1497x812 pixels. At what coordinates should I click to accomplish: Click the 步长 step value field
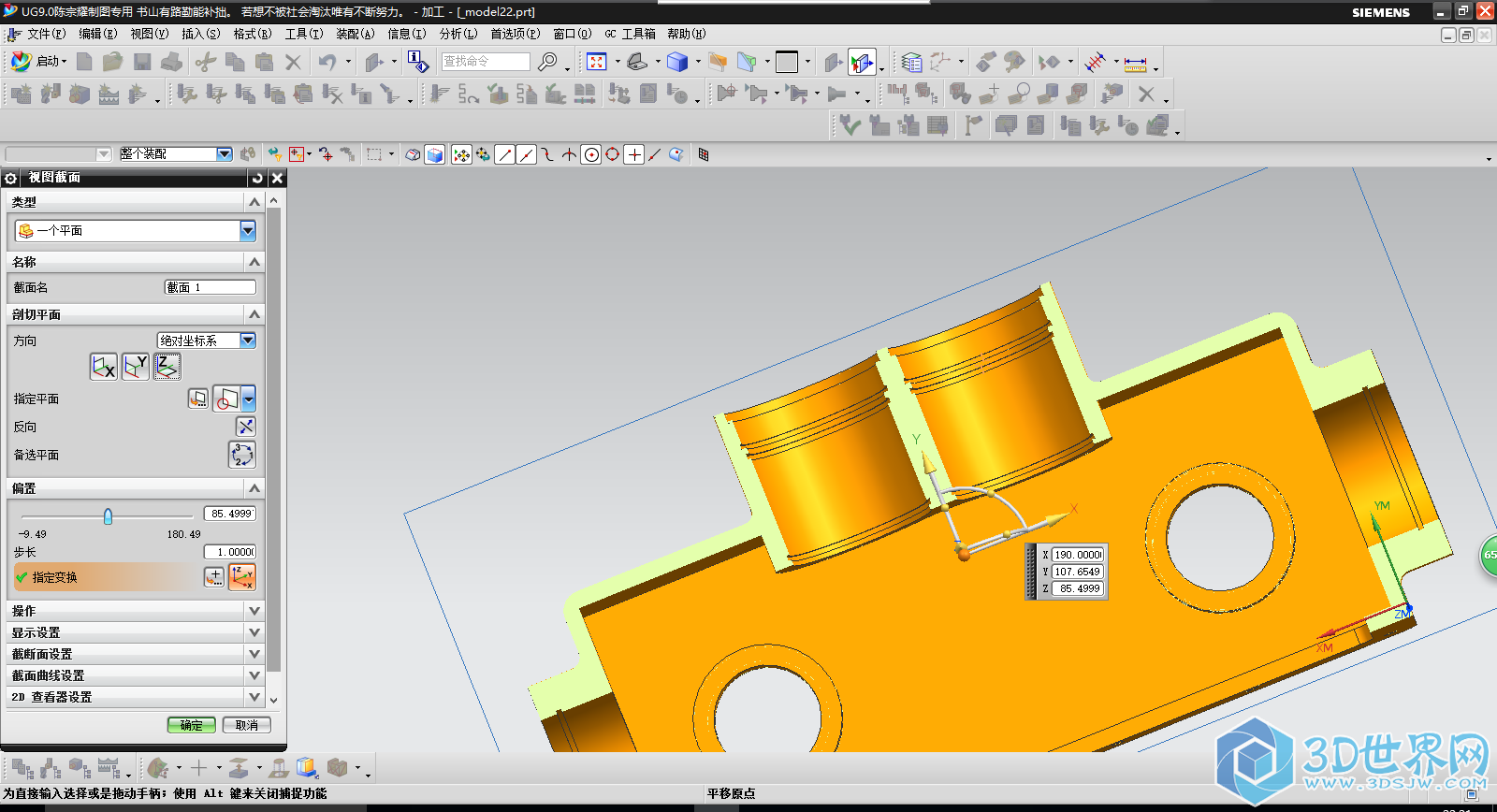pos(229,552)
